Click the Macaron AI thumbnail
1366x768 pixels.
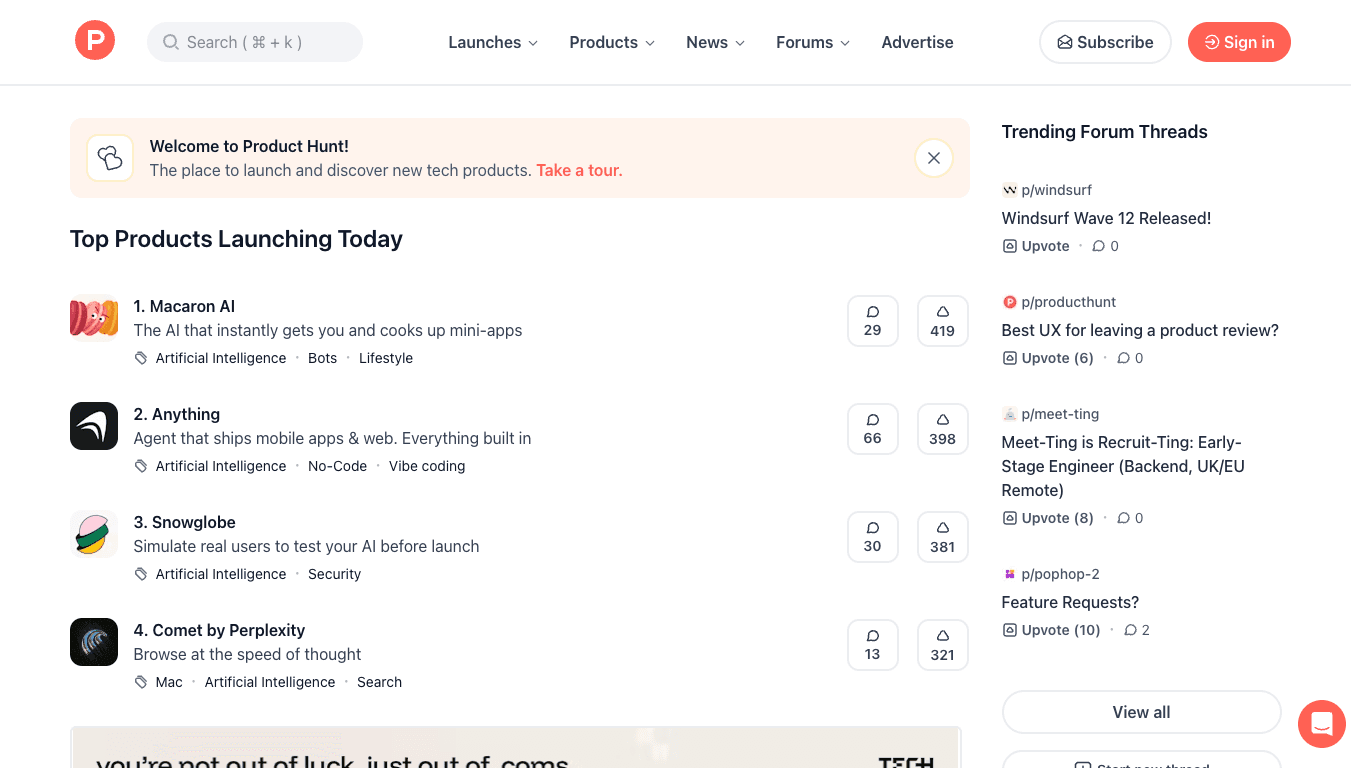coord(93,317)
